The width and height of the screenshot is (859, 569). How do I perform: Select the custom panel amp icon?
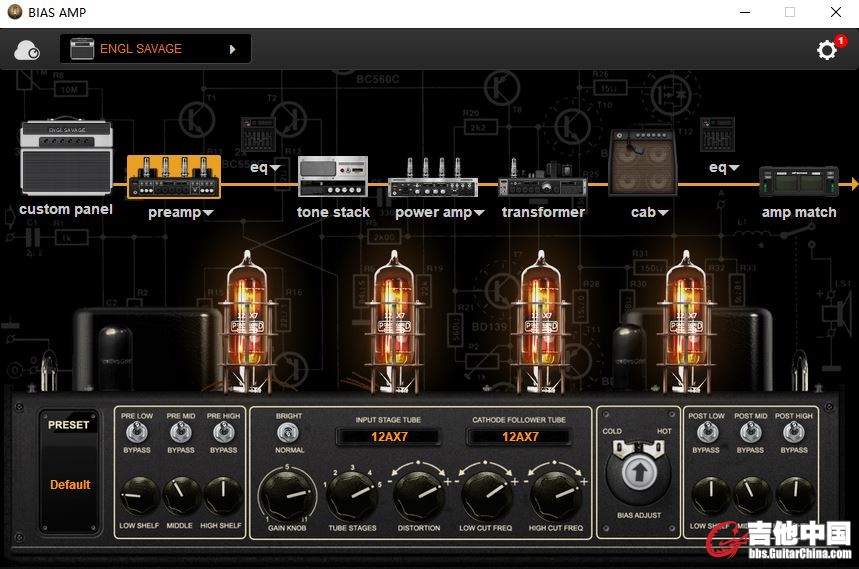click(x=66, y=159)
